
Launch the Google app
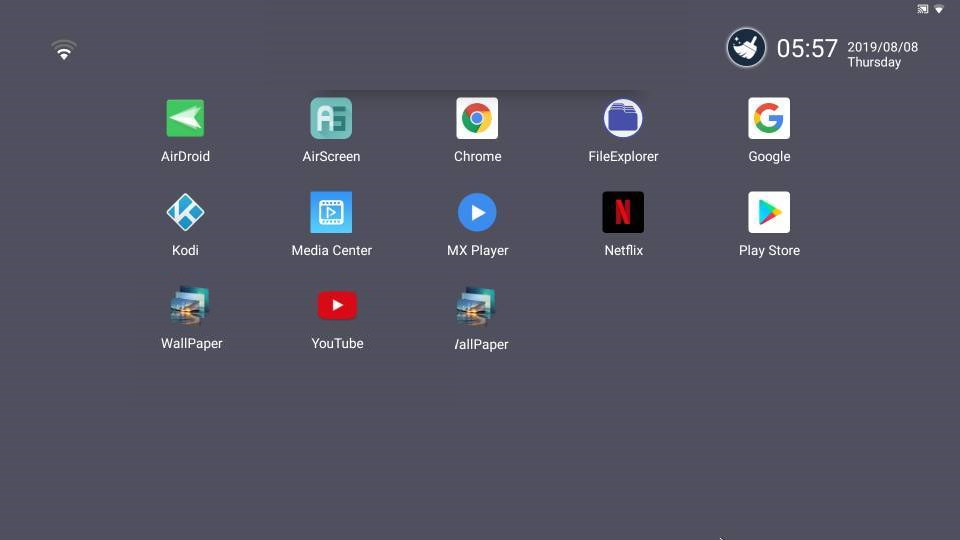click(769, 118)
